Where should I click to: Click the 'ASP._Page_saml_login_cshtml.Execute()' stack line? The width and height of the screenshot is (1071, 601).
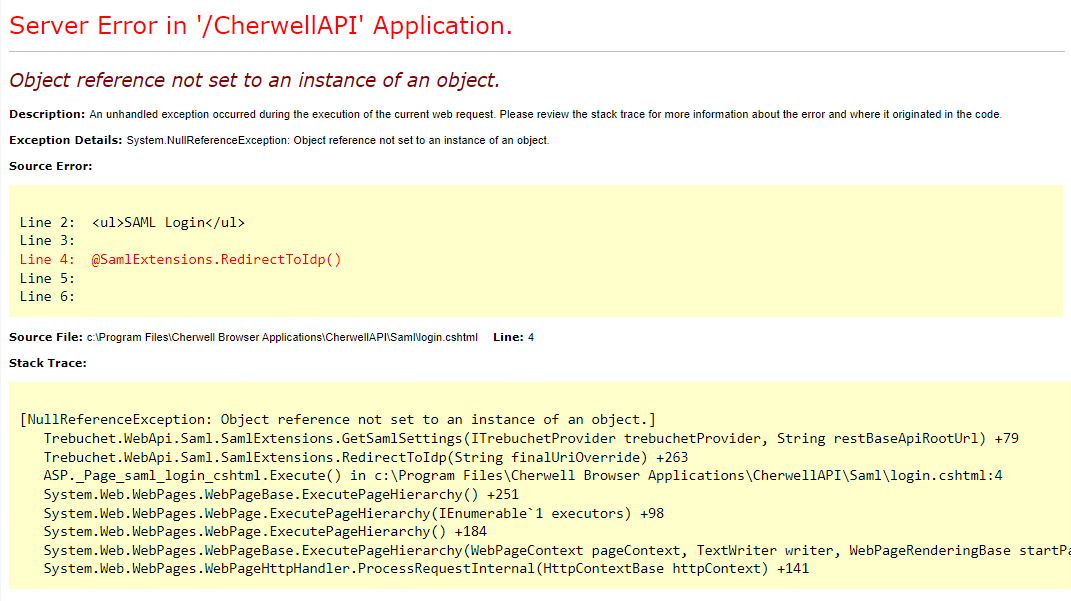[522, 475]
